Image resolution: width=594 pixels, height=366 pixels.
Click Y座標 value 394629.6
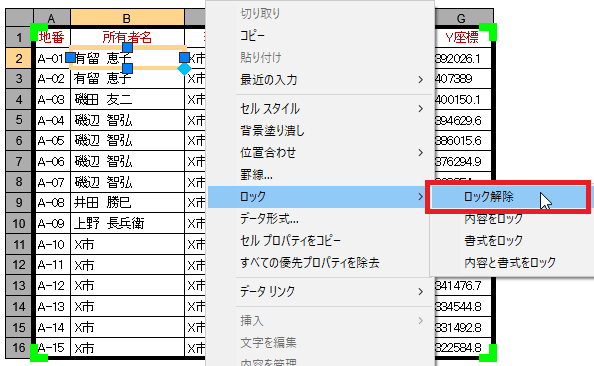click(x=462, y=120)
